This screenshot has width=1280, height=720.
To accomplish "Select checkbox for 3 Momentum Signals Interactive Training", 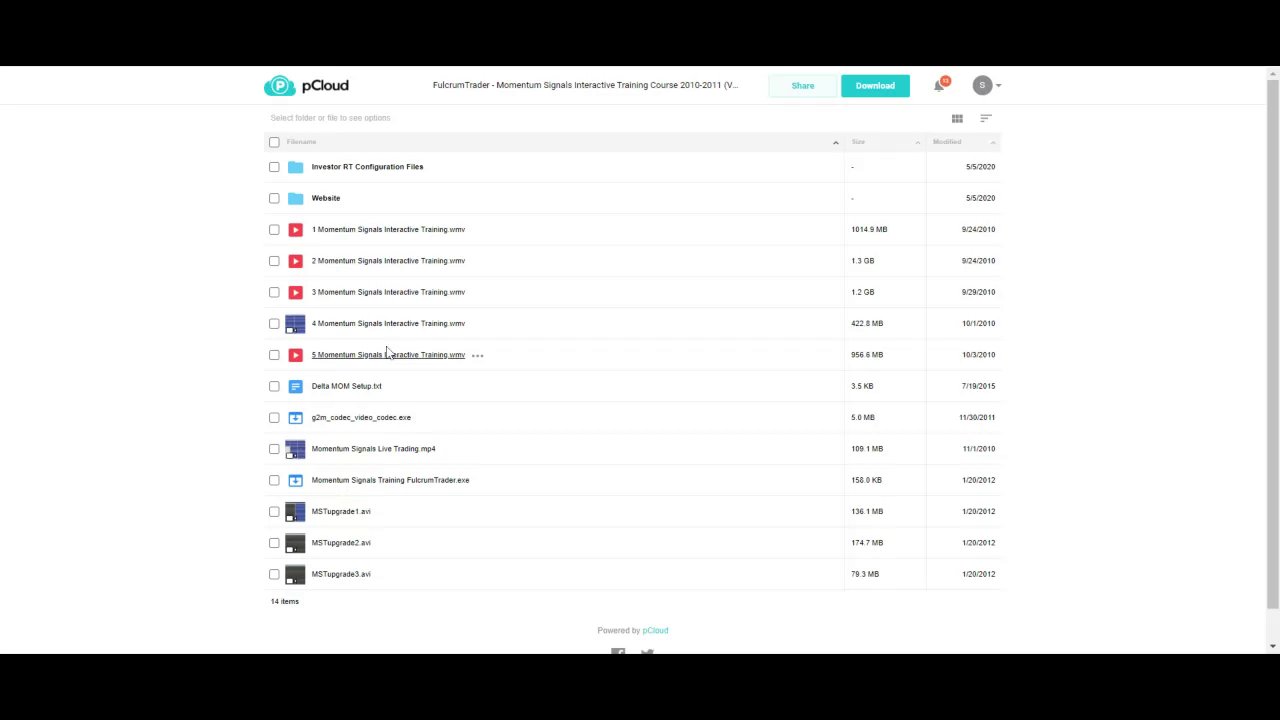I will coord(274,292).
